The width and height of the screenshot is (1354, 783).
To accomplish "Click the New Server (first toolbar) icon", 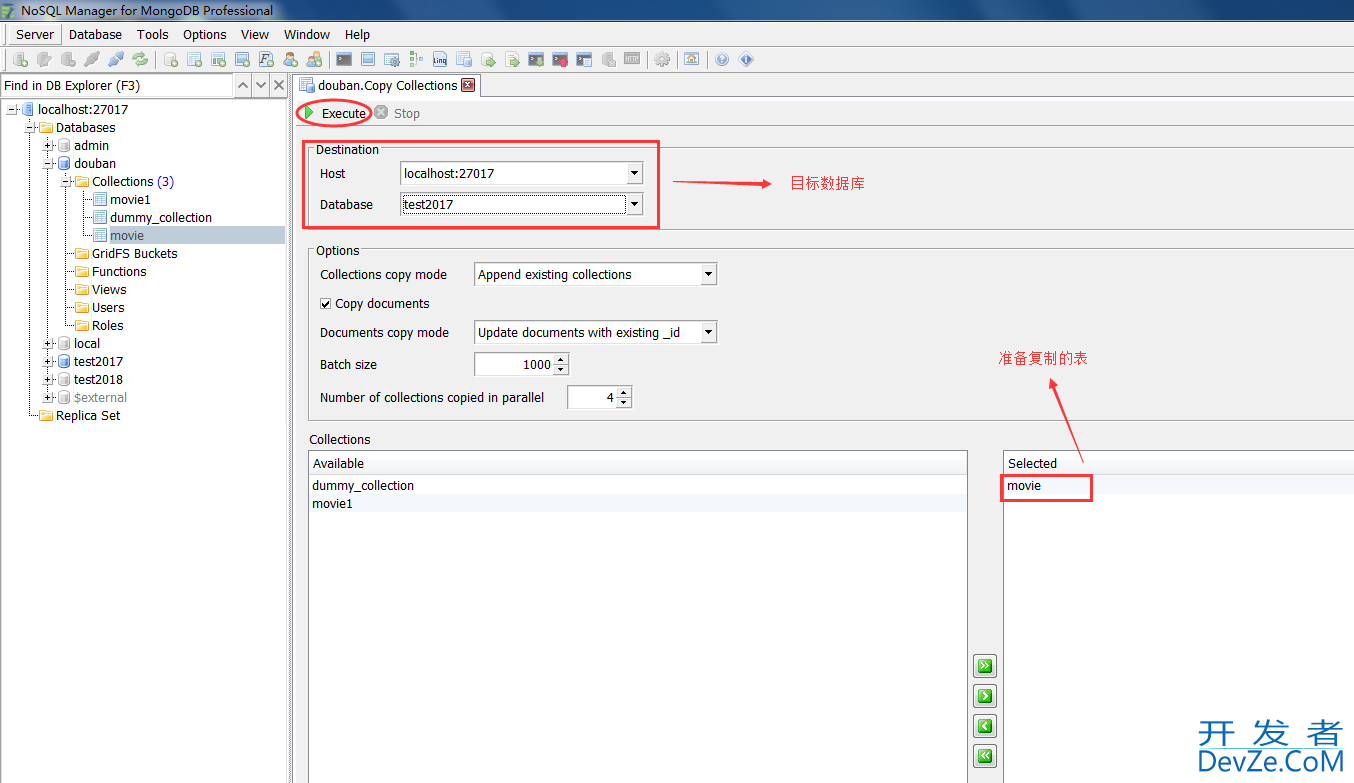I will click(20, 60).
